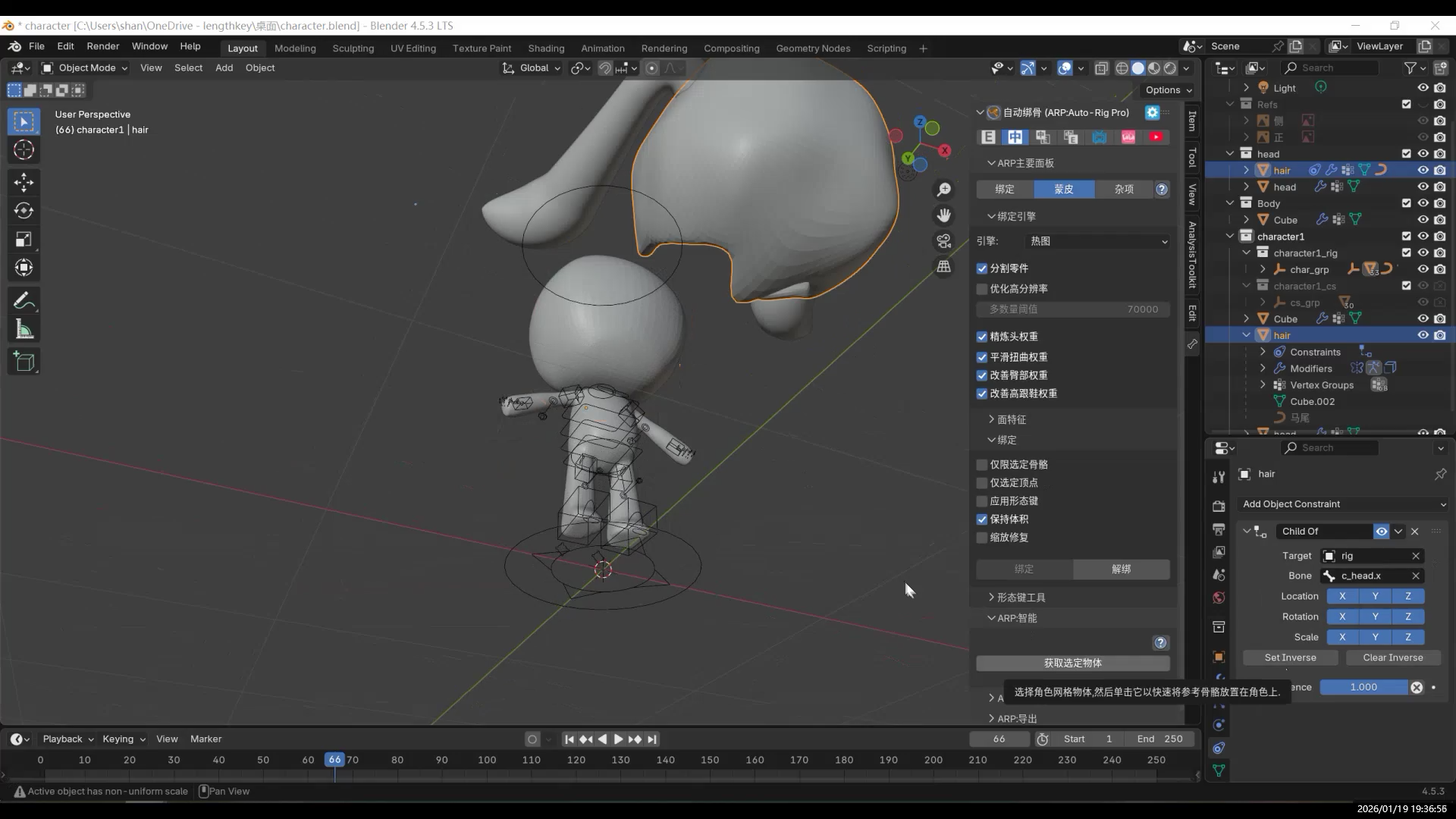The image size is (1456, 819).
Task: Select the Measure tool
Action: pyautogui.click(x=24, y=330)
